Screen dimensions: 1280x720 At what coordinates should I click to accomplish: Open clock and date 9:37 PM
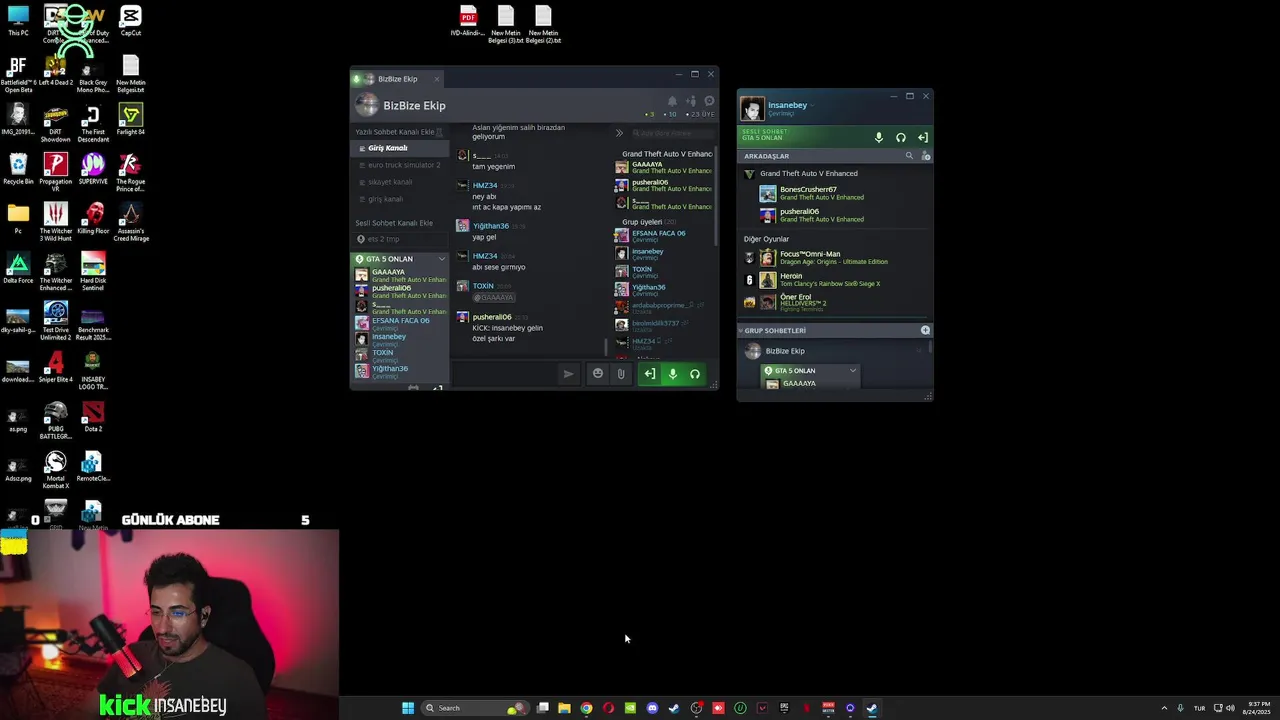tap(1258, 708)
